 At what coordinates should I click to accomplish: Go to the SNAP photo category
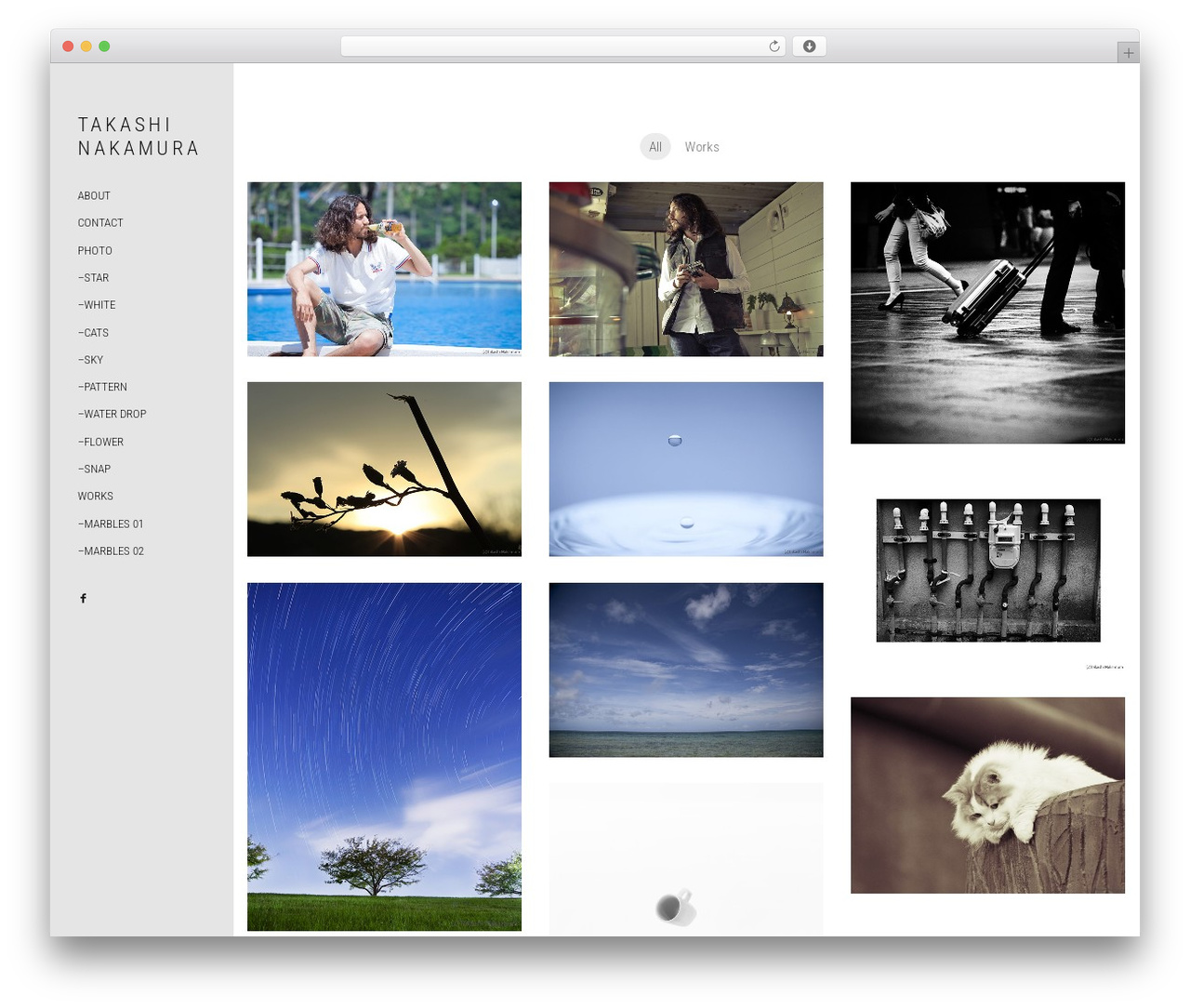coord(94,469)
